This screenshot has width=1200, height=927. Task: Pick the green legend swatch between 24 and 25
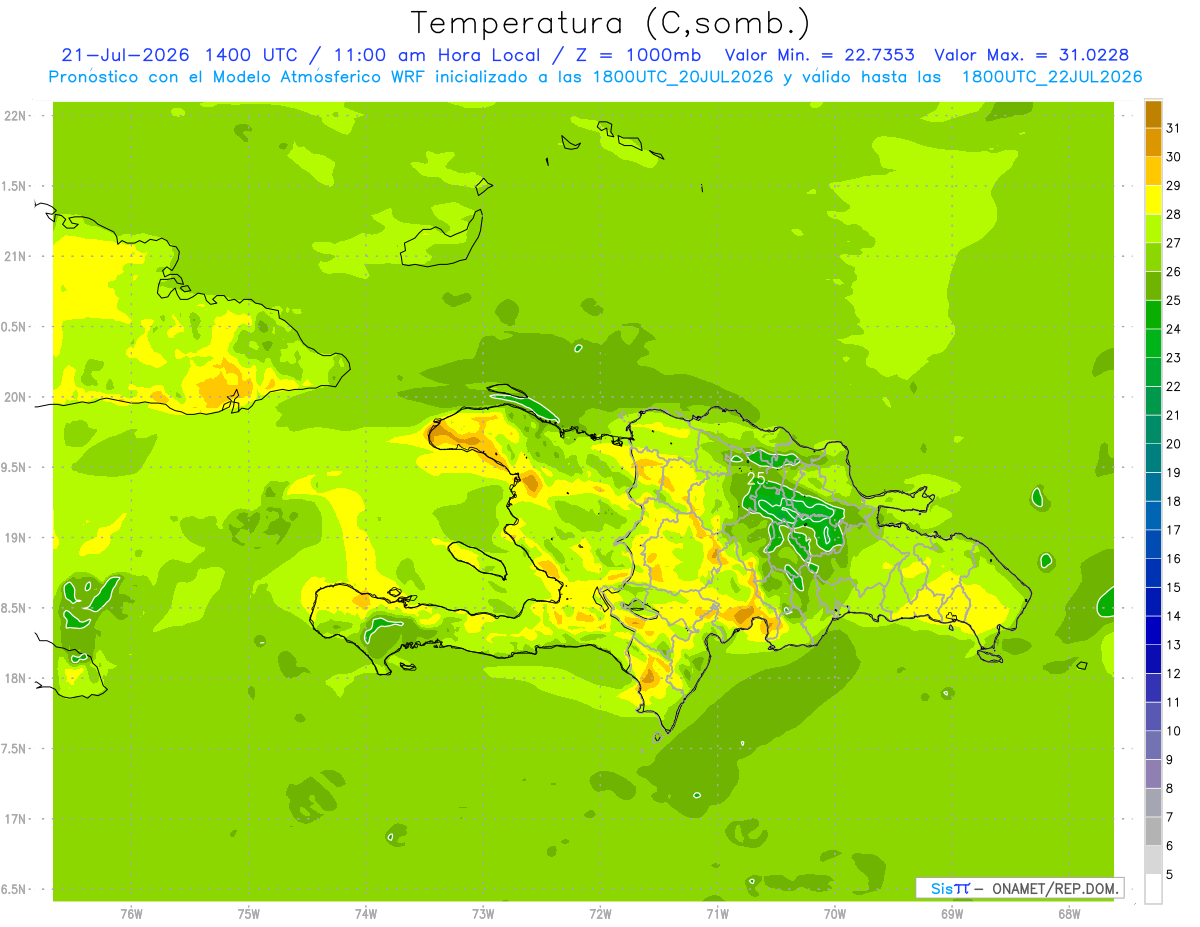[x=1153, y=315]
